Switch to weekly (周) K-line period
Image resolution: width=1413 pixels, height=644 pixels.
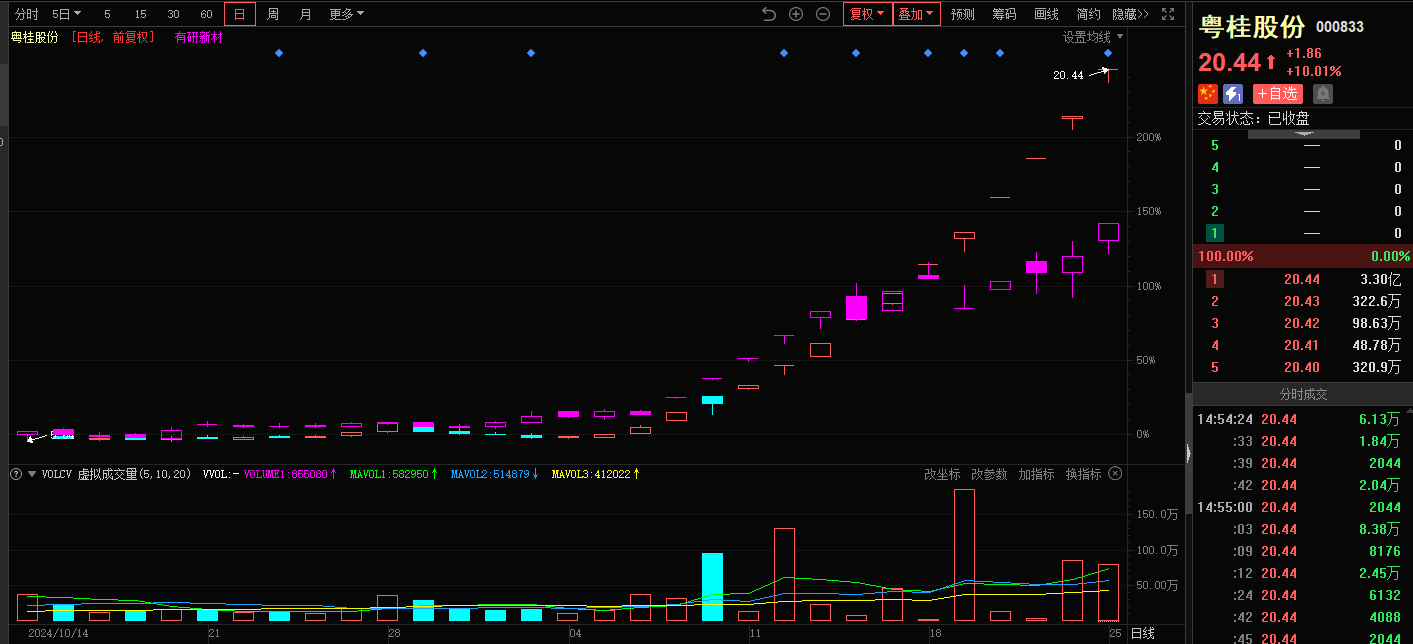pos(273,14)
